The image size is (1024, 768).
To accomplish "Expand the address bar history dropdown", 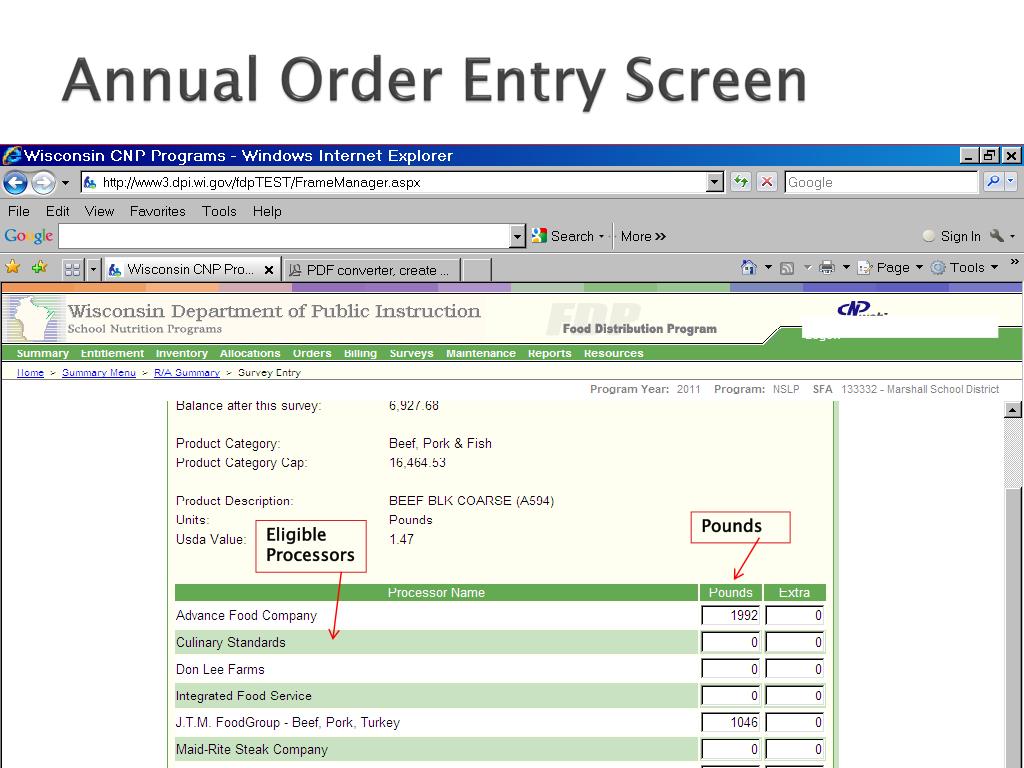I will pos(715,182).
